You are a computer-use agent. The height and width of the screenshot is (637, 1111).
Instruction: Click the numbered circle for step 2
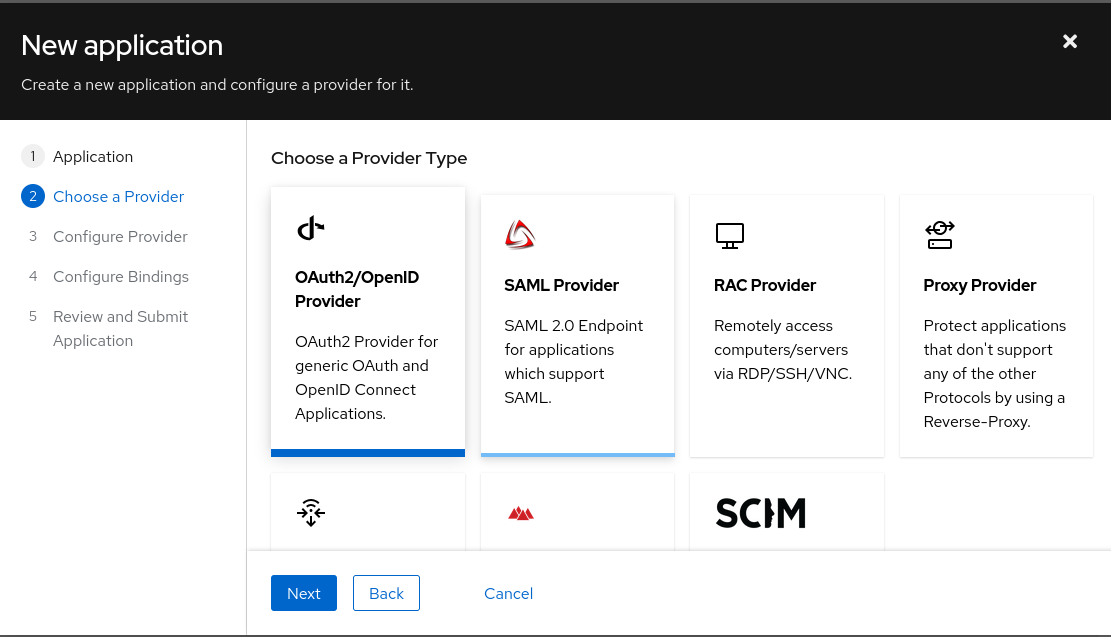point(33,196)
